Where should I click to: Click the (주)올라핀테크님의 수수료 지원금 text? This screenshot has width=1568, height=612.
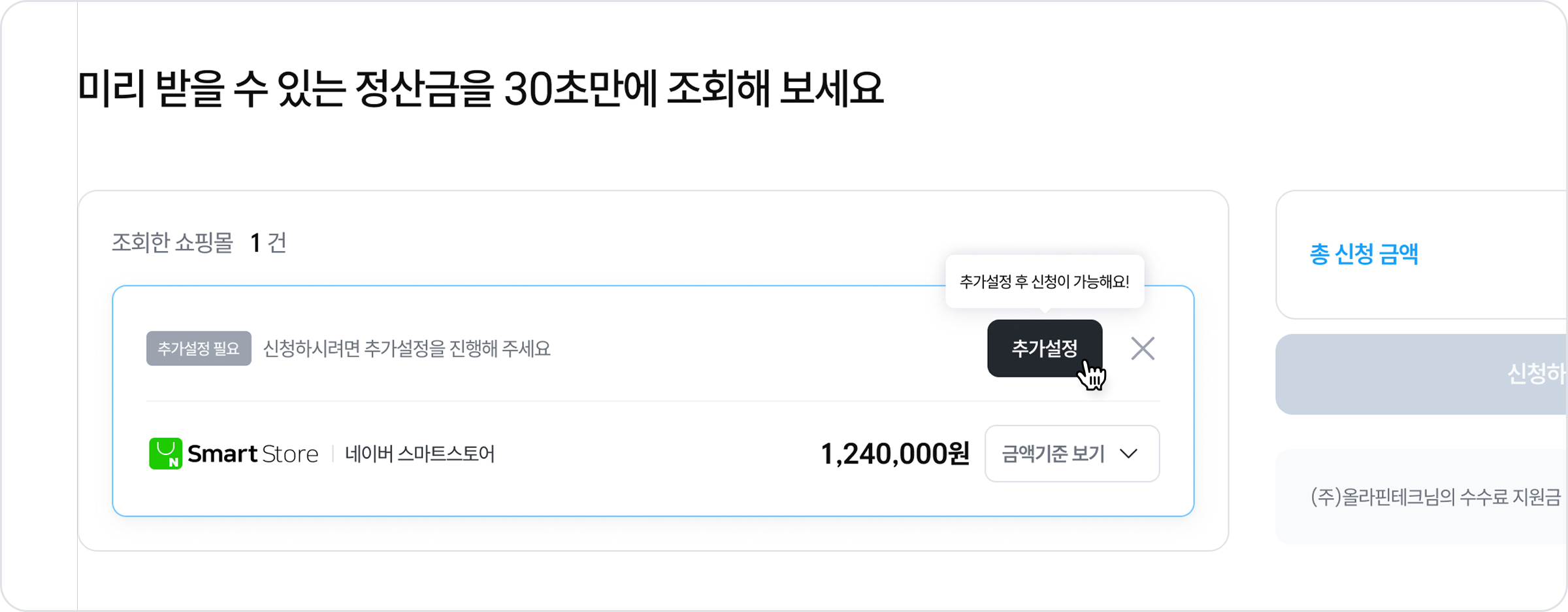(1435, 497)
